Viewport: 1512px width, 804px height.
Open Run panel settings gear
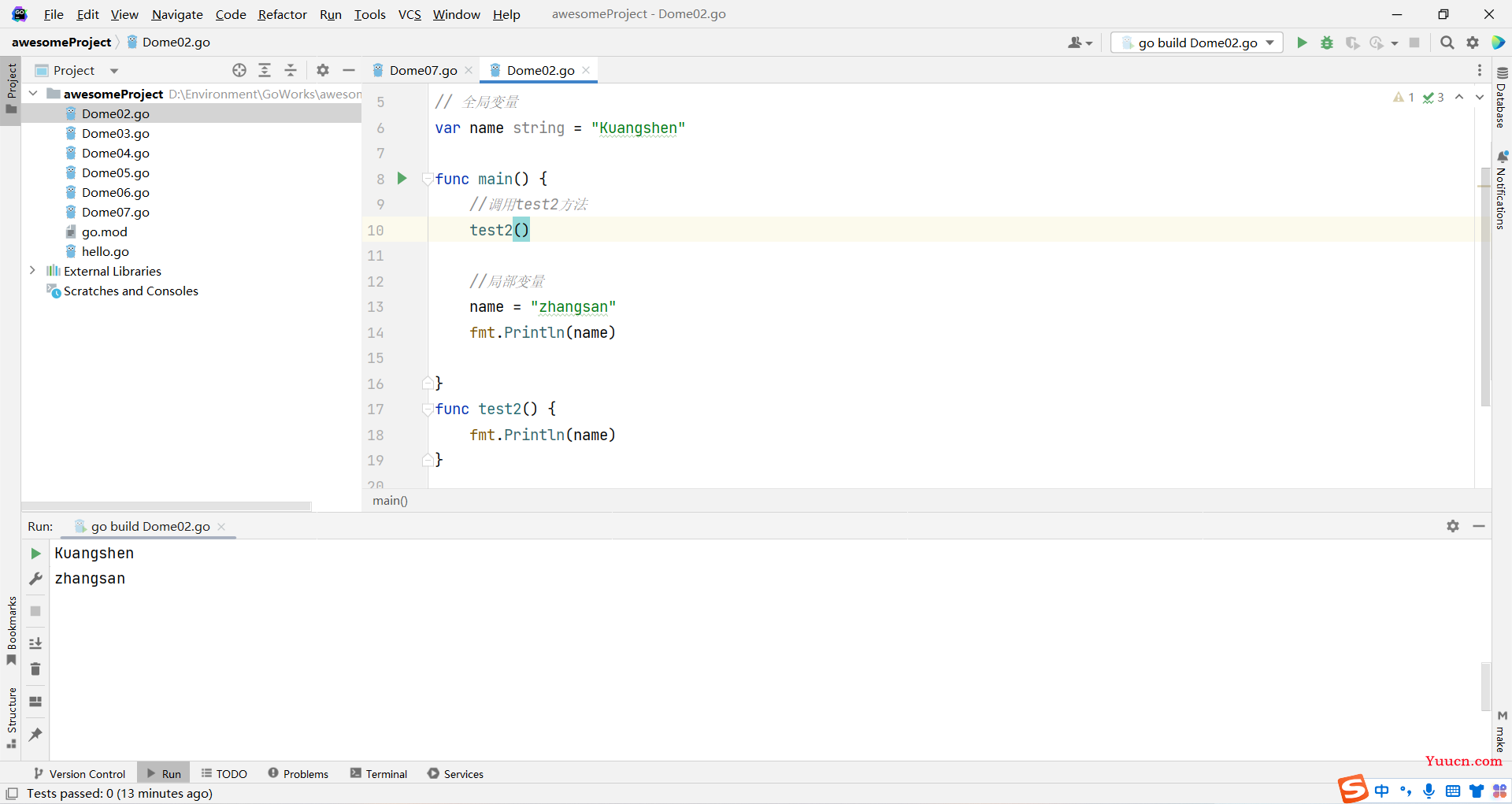(1453, 526)
